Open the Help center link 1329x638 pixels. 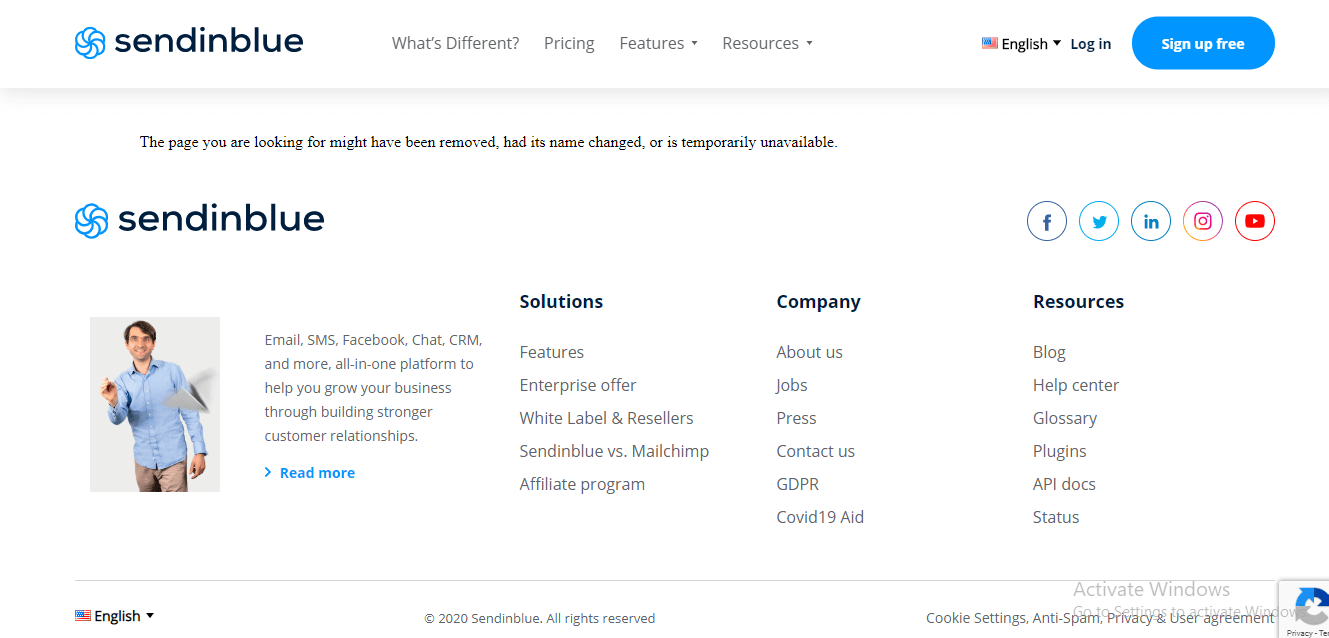tap(1075, 385)
